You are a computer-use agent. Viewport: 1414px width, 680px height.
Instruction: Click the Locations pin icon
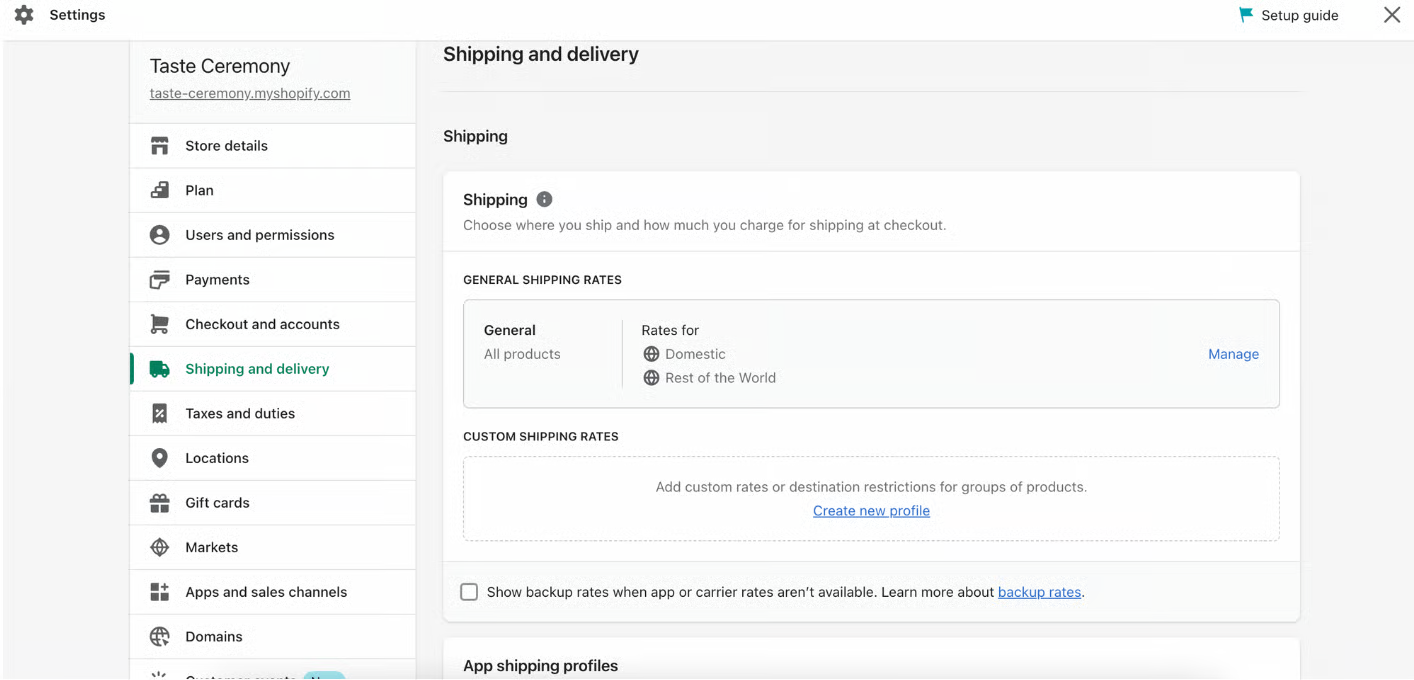pos(159,458)
